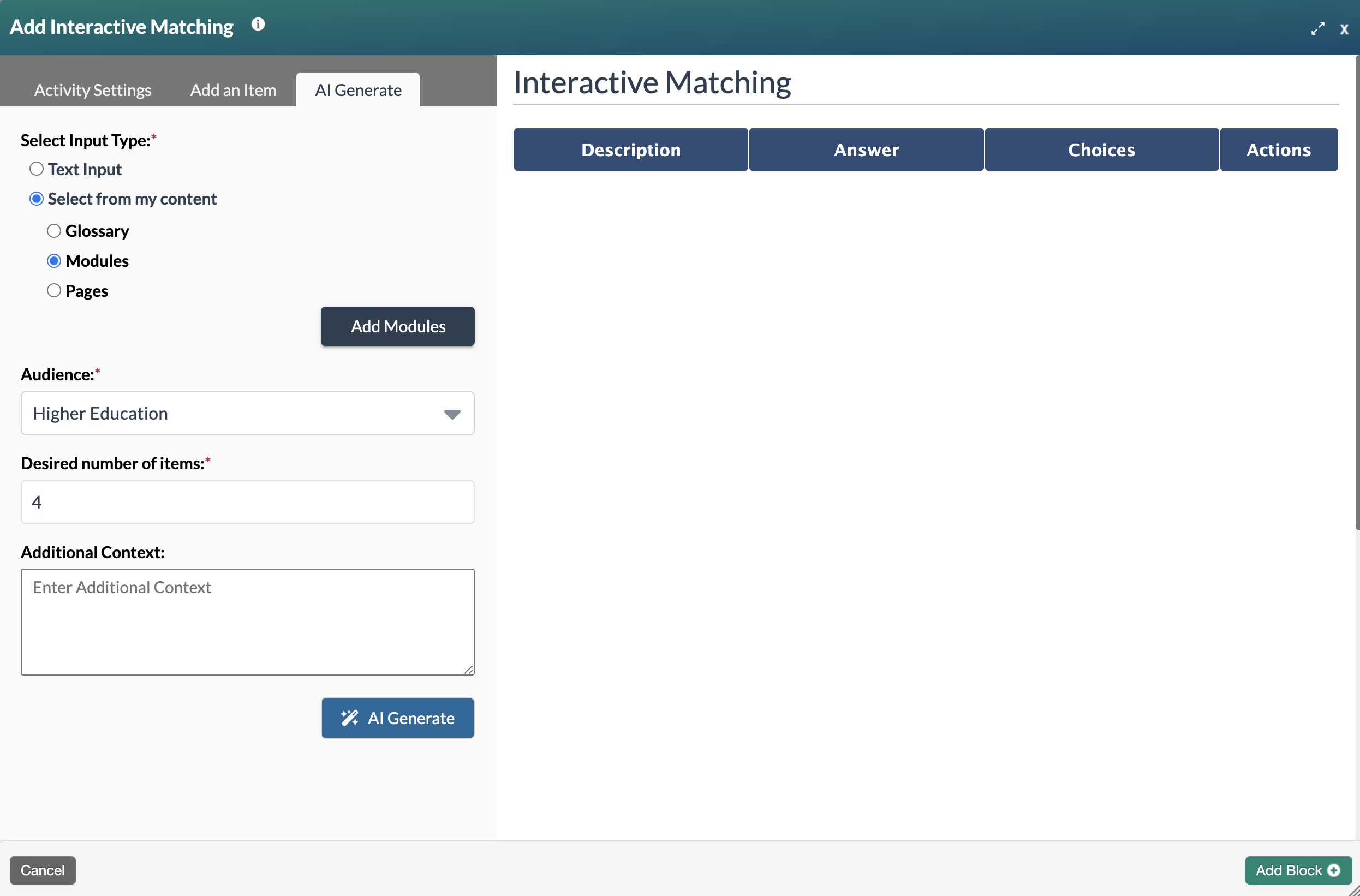Select the Modules radio button
The image size is (1360, 896).
pos(53,261)
